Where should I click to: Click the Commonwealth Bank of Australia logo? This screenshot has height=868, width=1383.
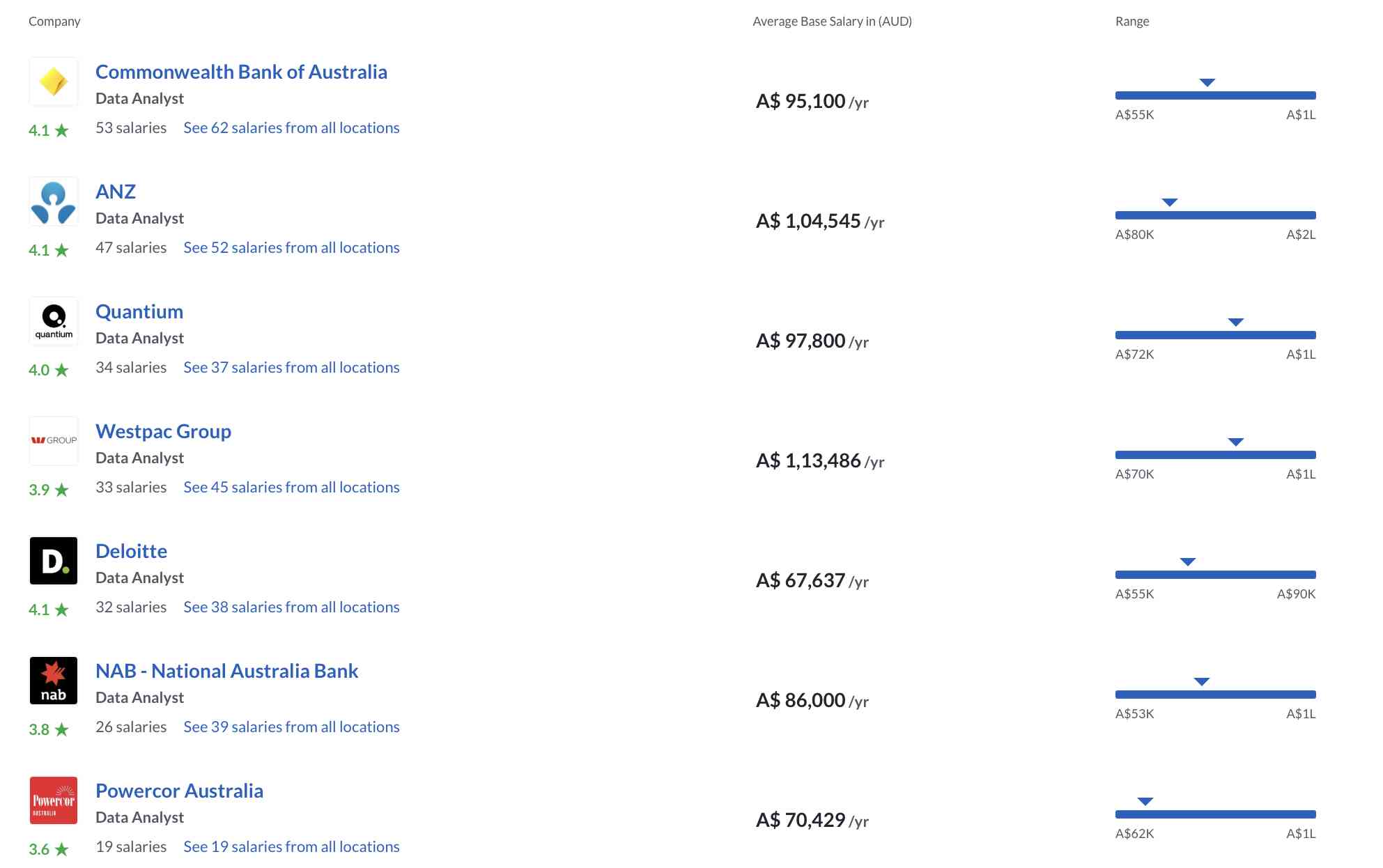53,82
